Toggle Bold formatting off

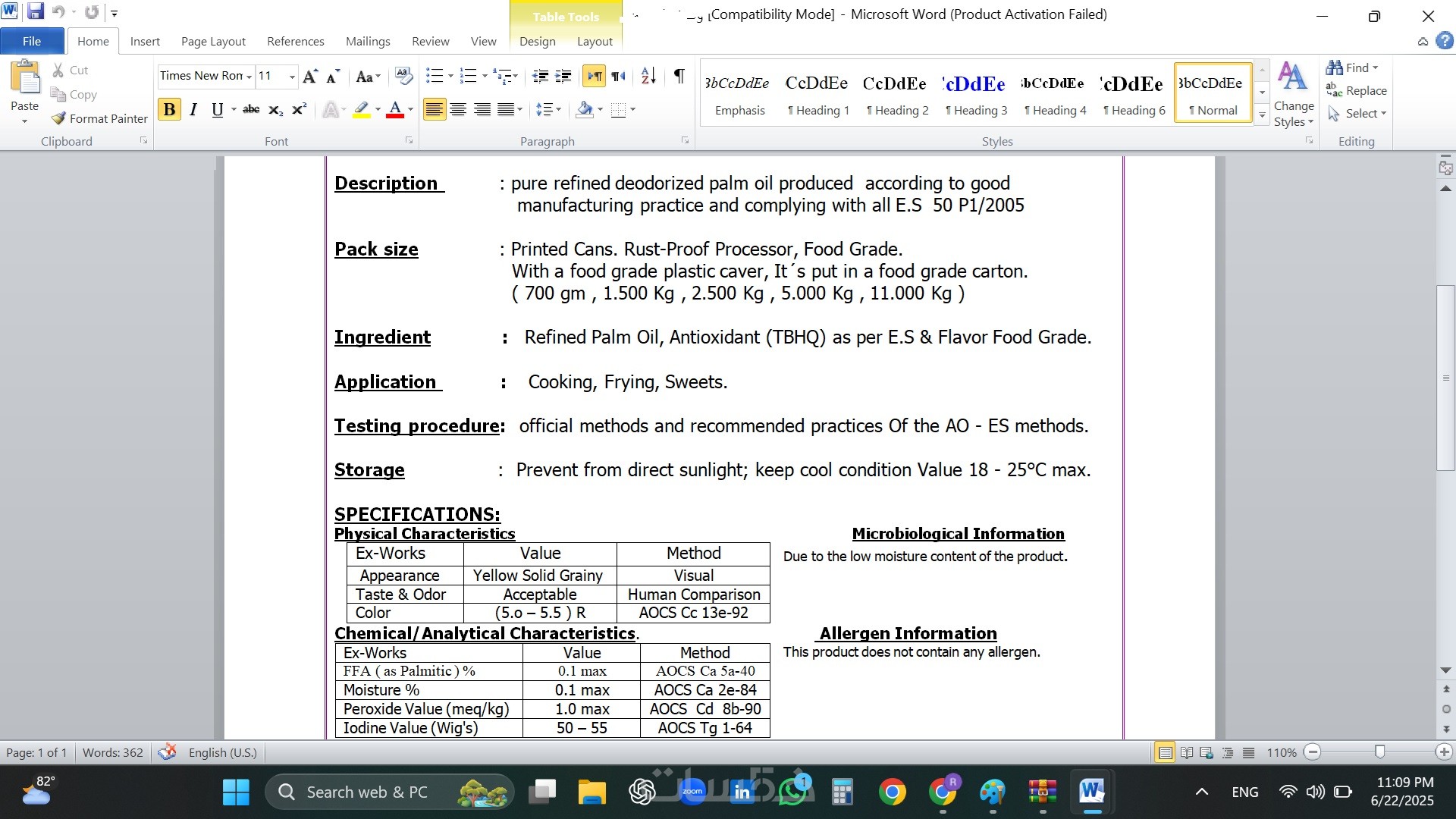click(169, 110)
